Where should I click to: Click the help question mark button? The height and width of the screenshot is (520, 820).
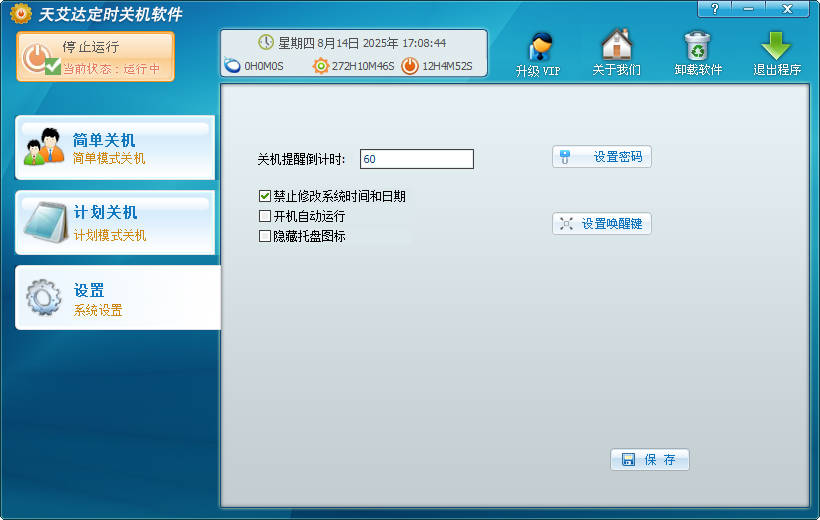pyautogui.click(x=714, y=9)
